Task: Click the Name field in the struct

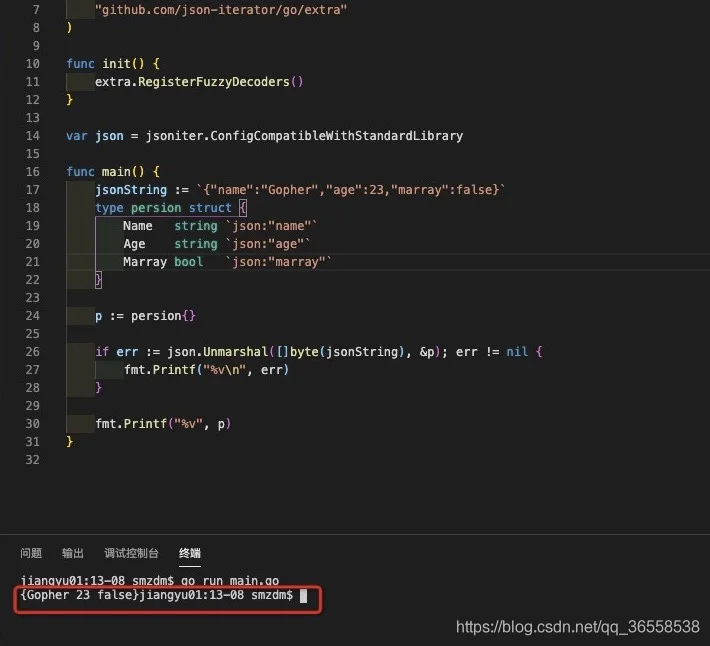Action: 138,226
